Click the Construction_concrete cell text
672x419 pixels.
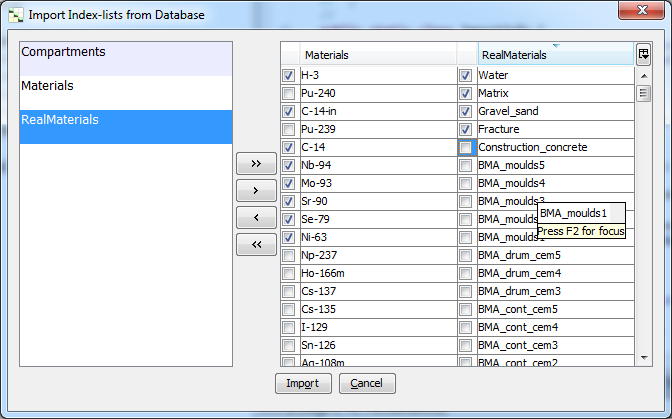click(x=533, y=147)
